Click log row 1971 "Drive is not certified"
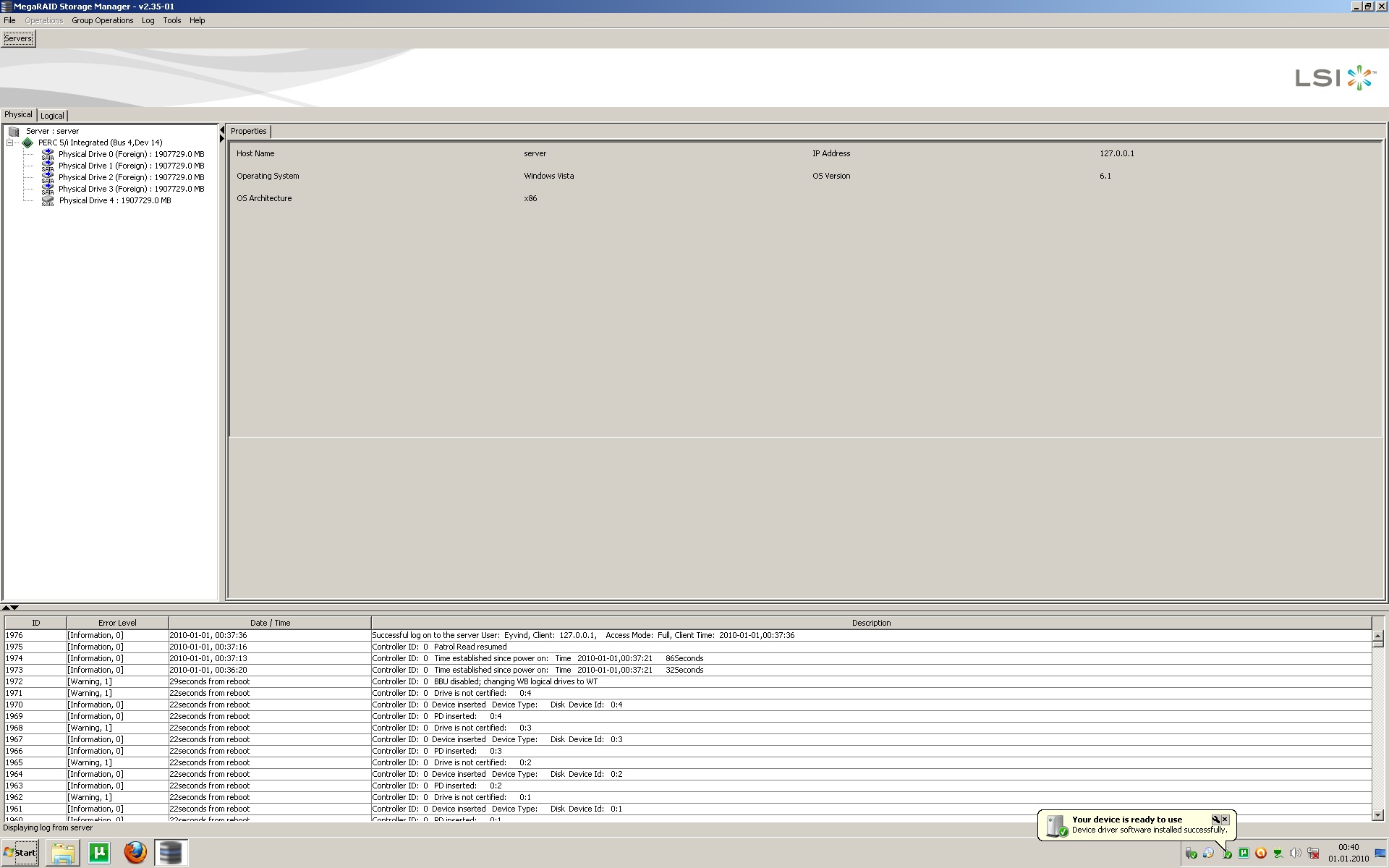This screenshot has width=1389, height=868. click(x=688, y=694)
